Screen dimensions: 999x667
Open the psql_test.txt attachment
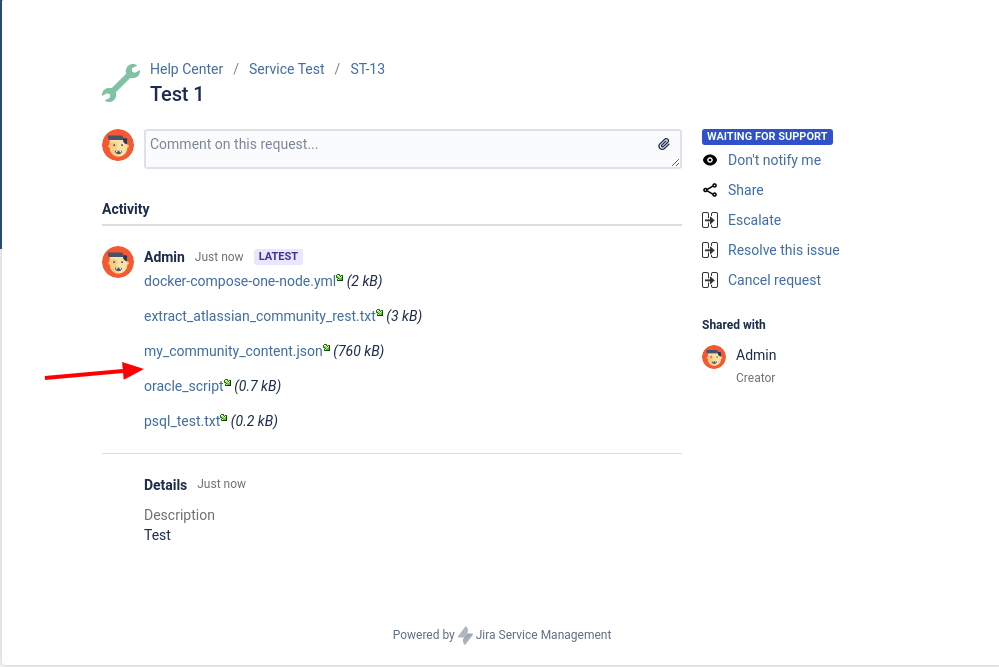click(x=182, y=421)
